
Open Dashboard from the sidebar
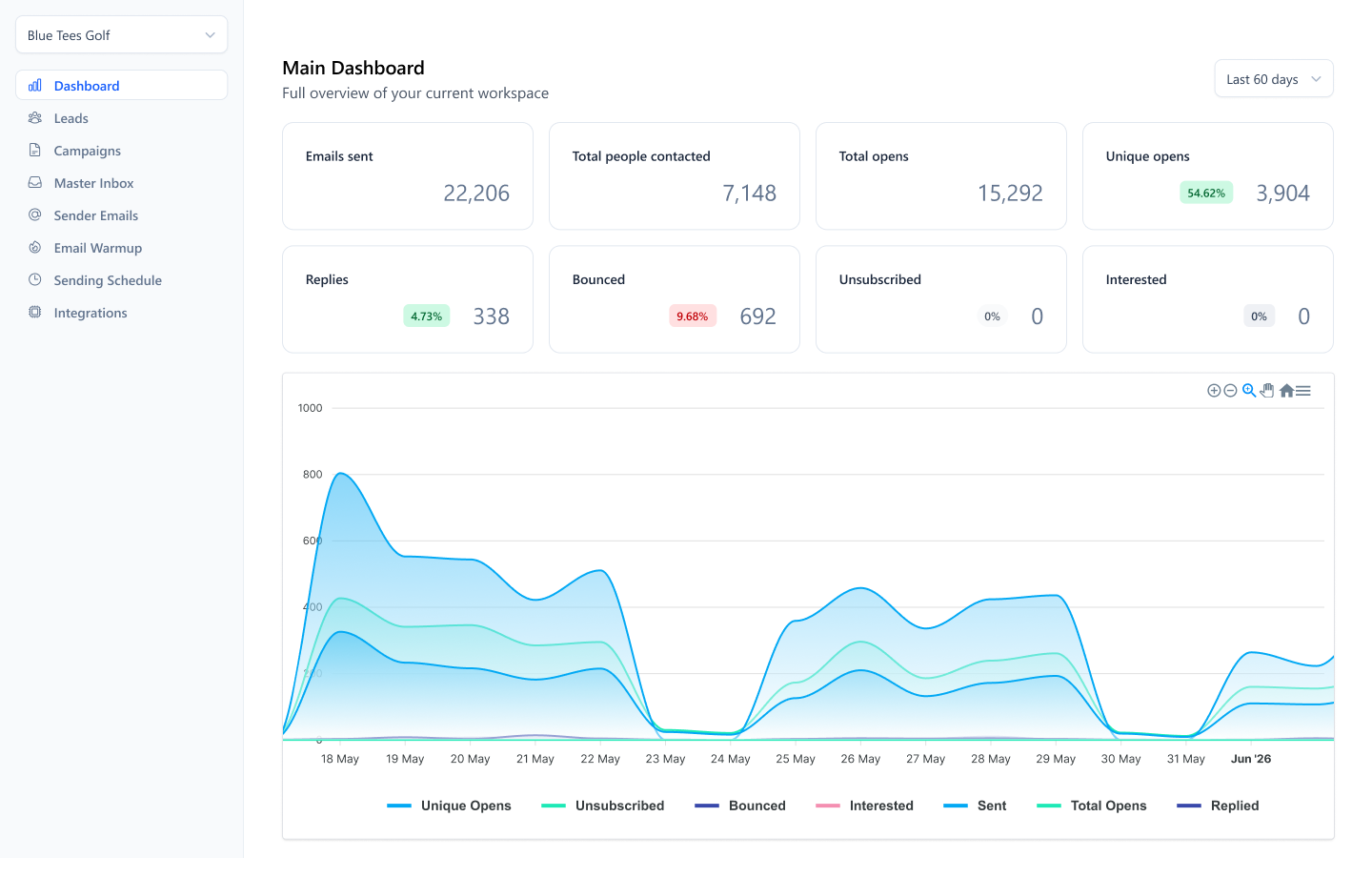[x=121, y=86]
